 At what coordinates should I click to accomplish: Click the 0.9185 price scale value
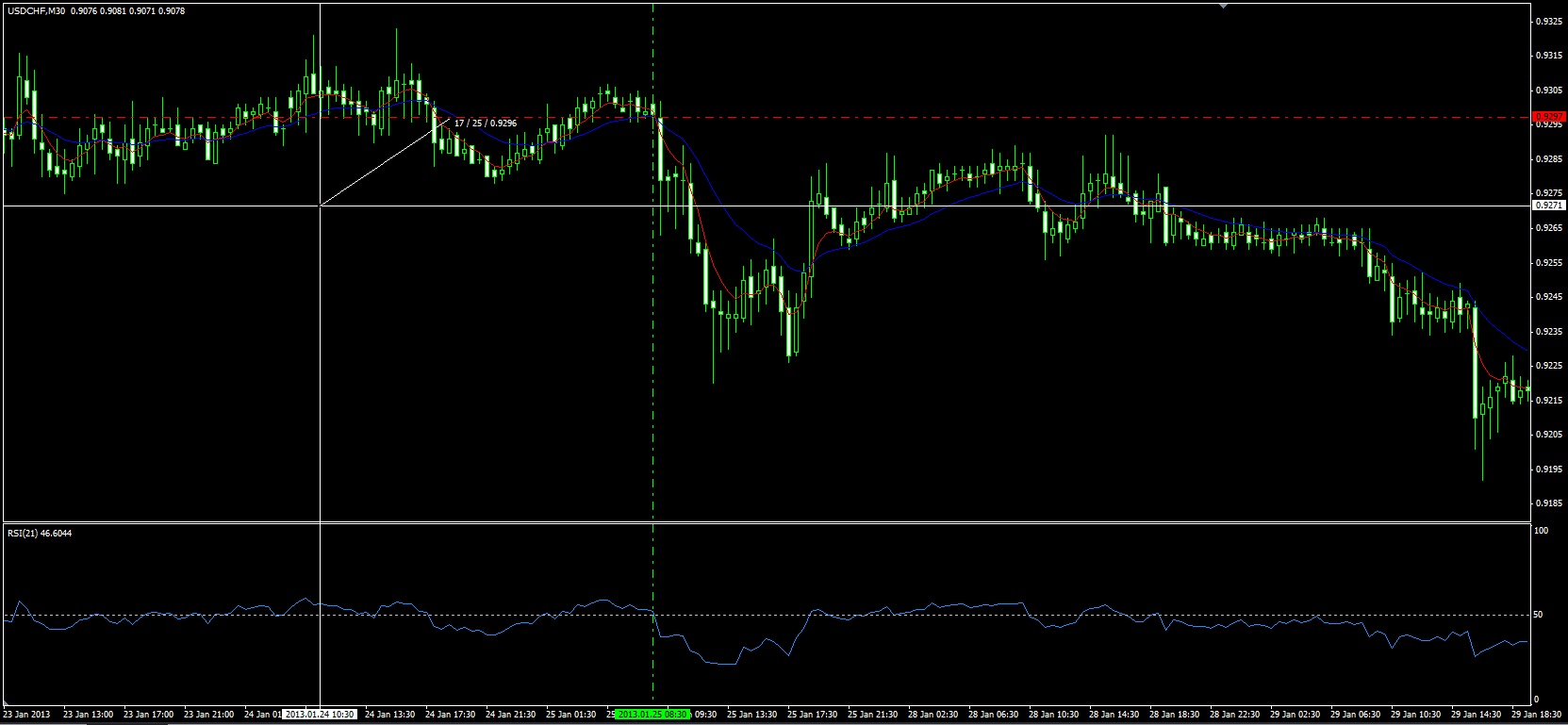click(x=1548, y=503)
